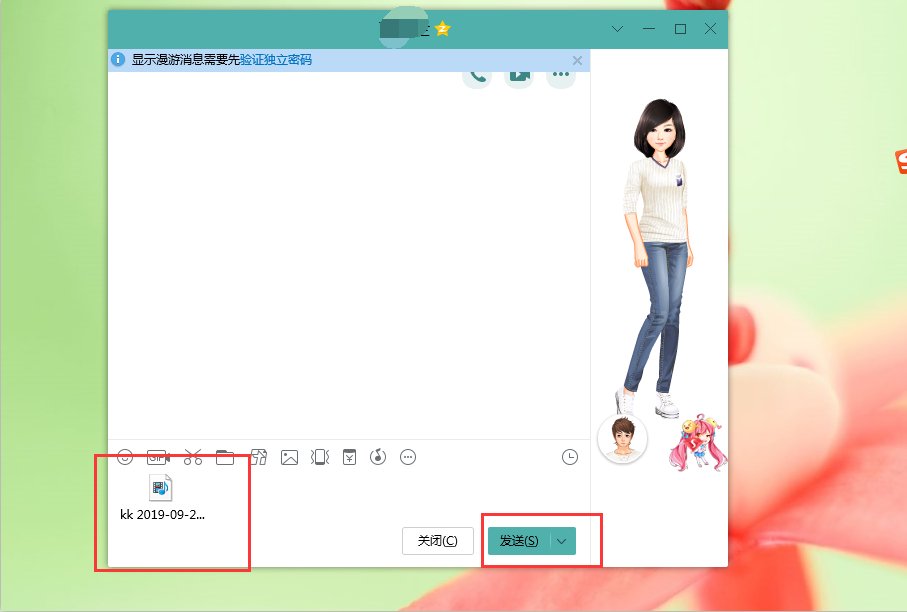Open the more options menu beside the video call
Viewport: 907px width, 612px height.
click(x=561, y=77)
